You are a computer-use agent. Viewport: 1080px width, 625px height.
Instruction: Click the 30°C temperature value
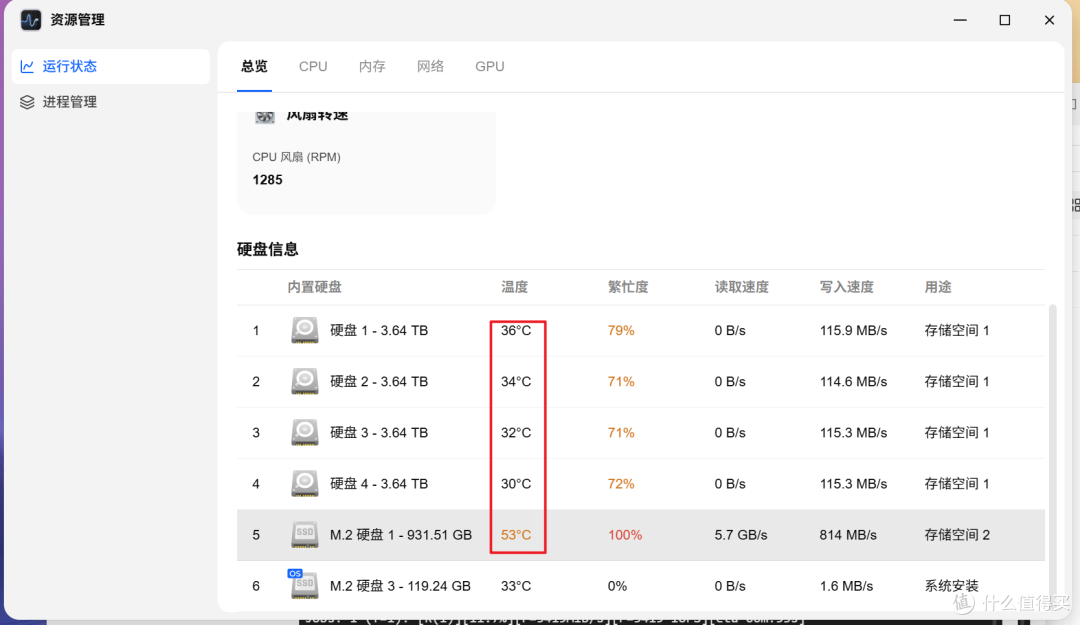click(516, 483)
